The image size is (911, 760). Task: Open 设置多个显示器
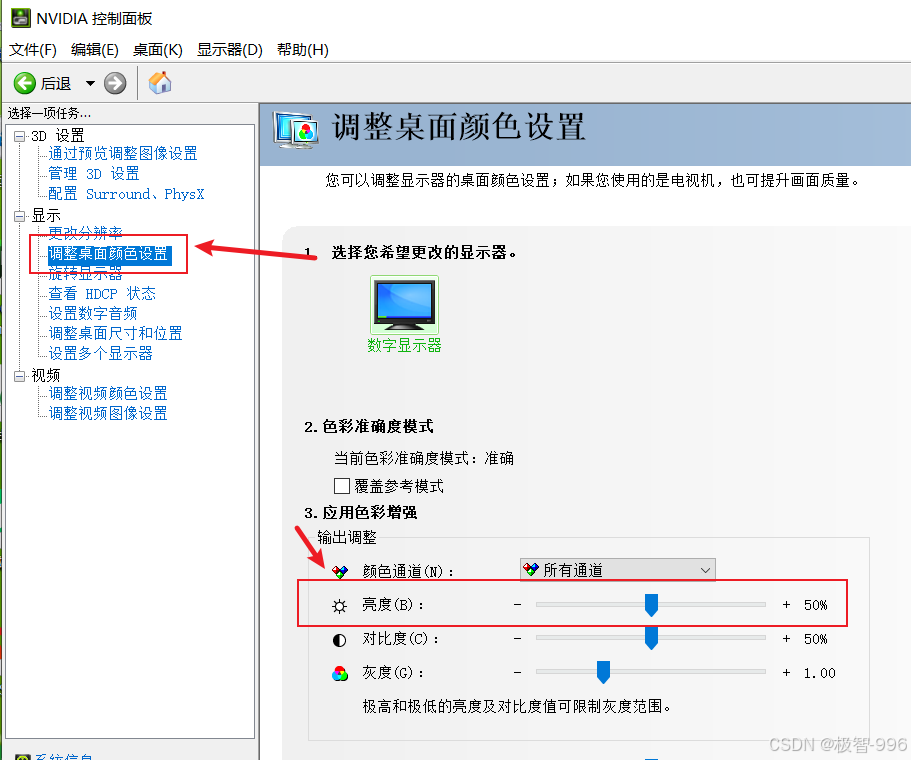click(101, 353)
